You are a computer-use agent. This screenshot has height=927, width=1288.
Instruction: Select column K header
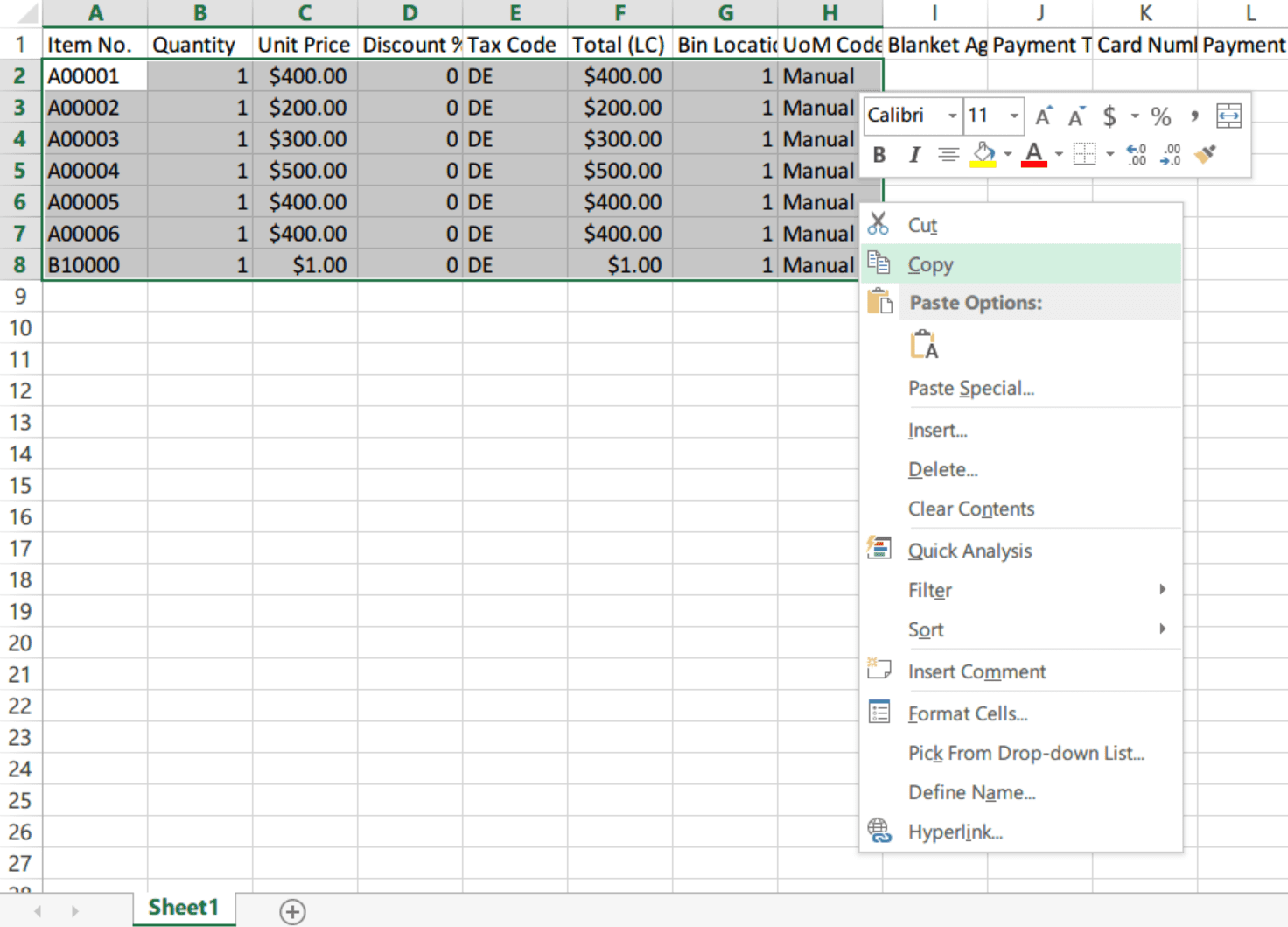1145,13
